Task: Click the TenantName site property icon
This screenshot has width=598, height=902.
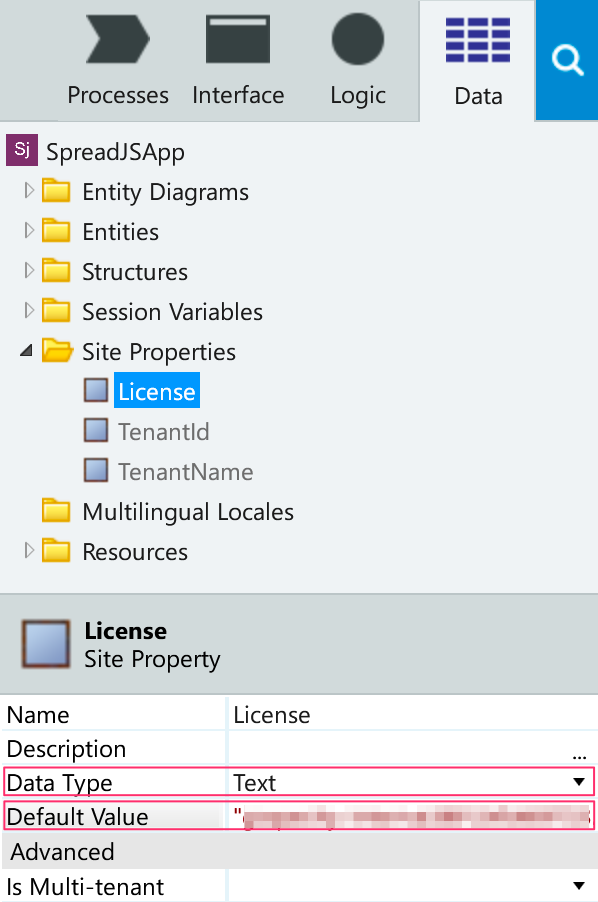Action: [x=96, y=470]
